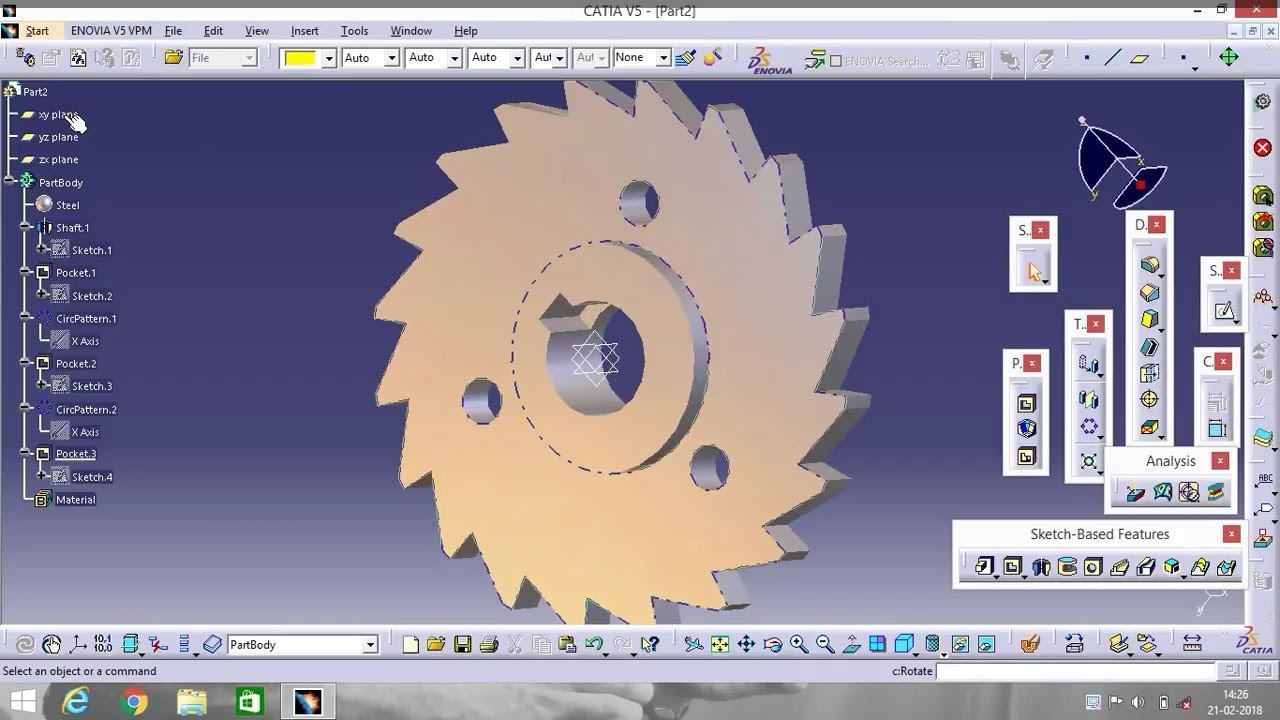This screenshot has width=1280, height=720.
Task: Select the Steel material tree entry
Action: (67, 205)
